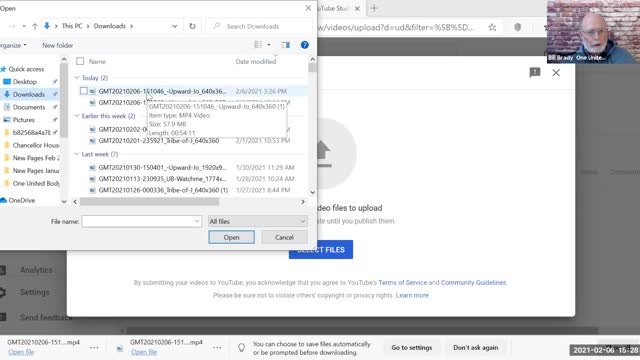640x360 pixels.
Task: Open Documents in the navigation pane
Action: [x=29, y=107]
